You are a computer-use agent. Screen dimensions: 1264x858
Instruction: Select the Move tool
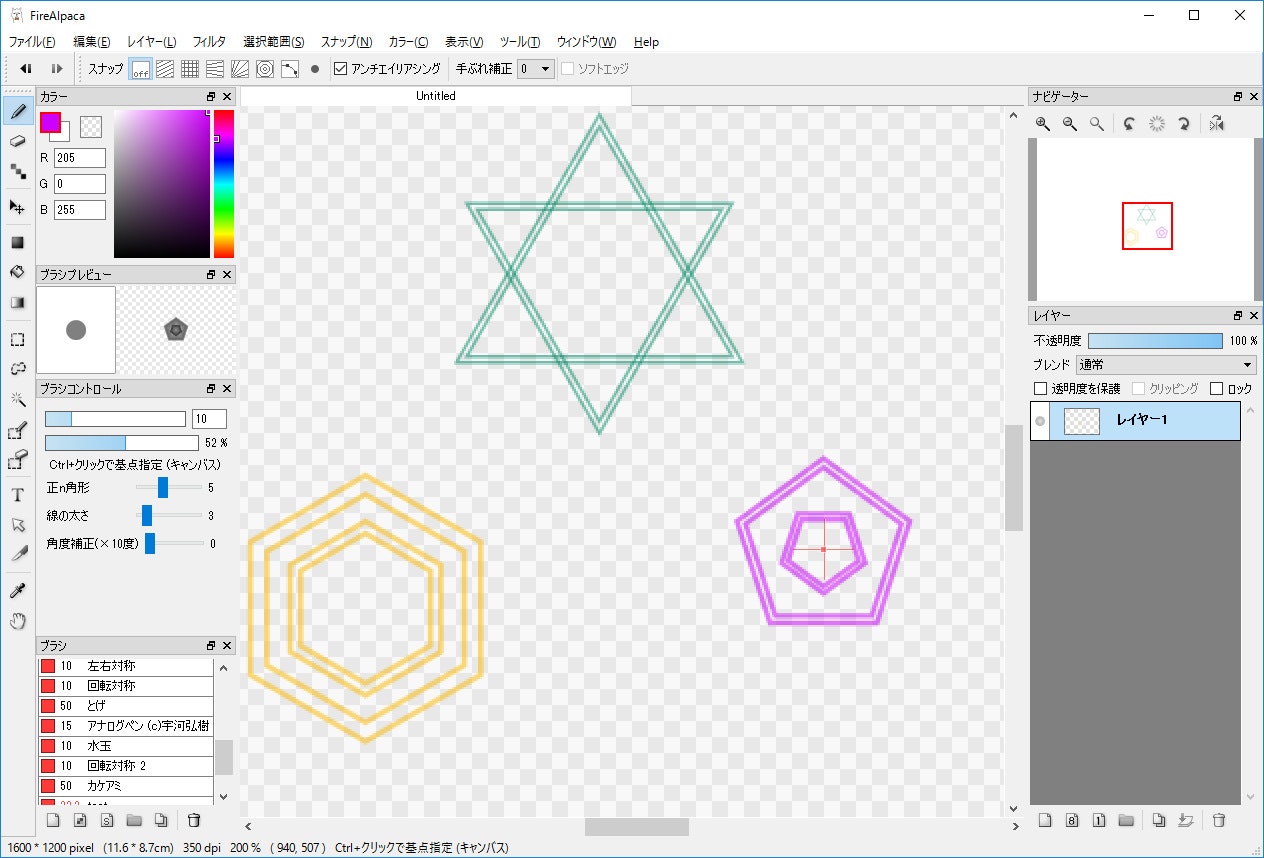[17, 207]
